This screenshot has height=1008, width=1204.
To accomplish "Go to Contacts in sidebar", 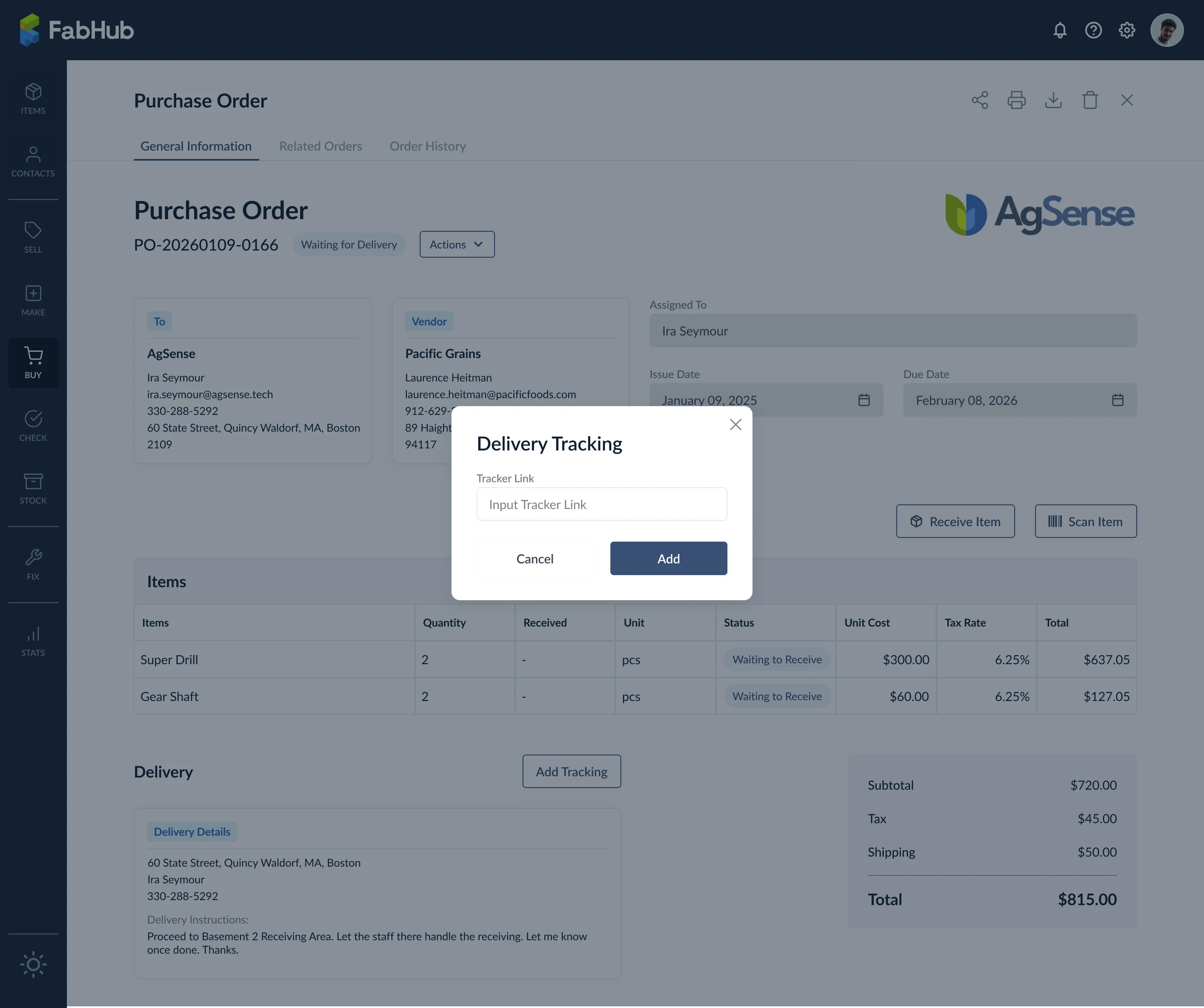I will click(33, 161).
